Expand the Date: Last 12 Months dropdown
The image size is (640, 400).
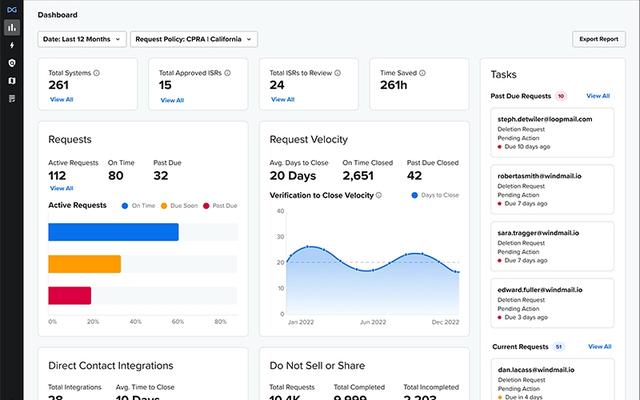82,39
